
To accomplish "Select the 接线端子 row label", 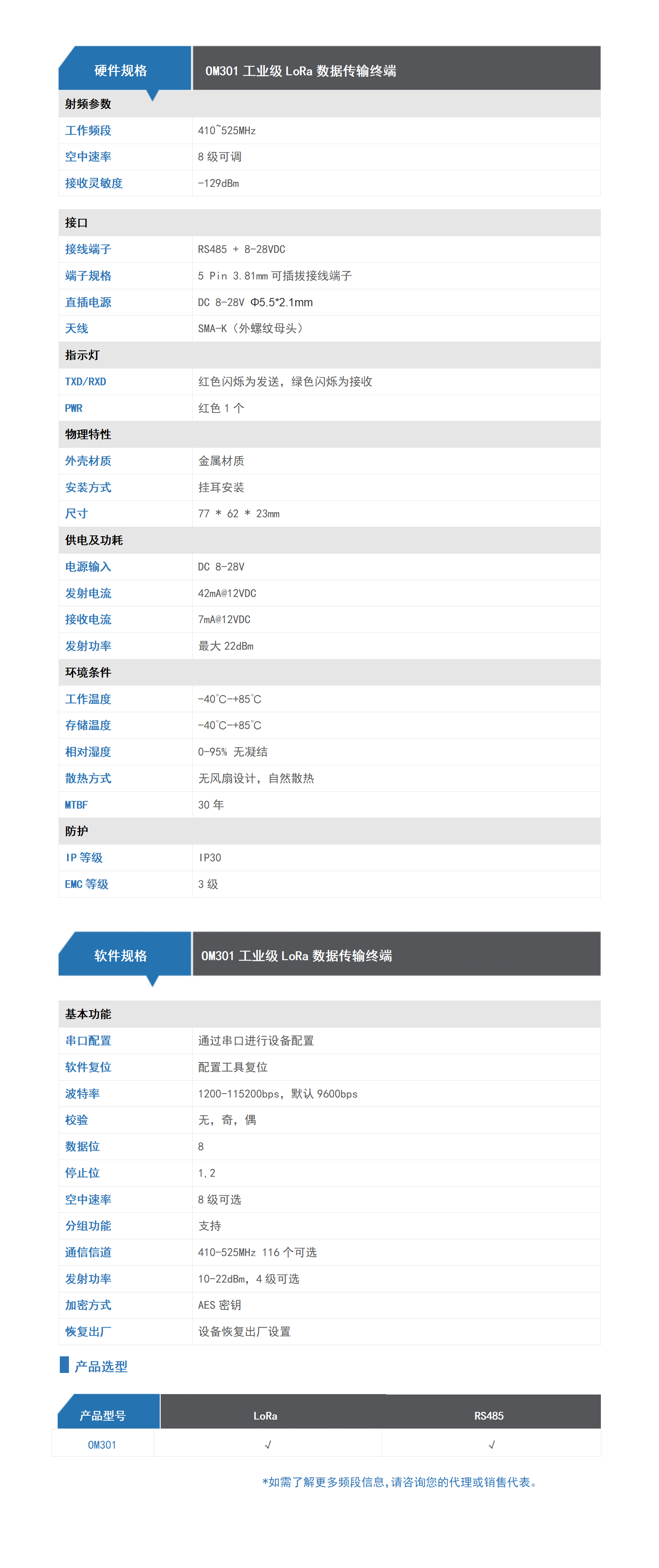I will [x=88, y=249].
